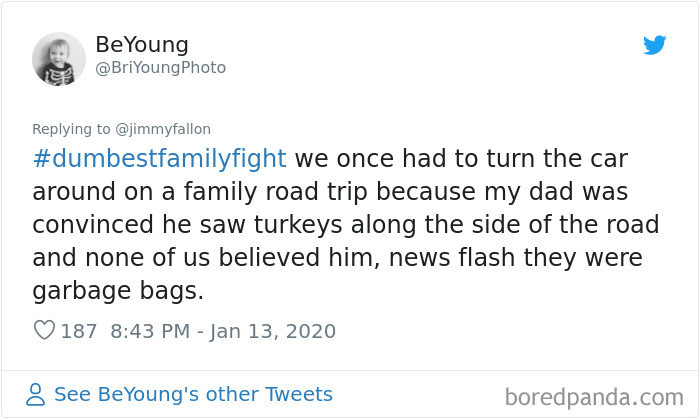The width and height of the screenshot is (700, 419).
Task: Open BeYoung's profile avatar photo
Action: pos(59,58)
